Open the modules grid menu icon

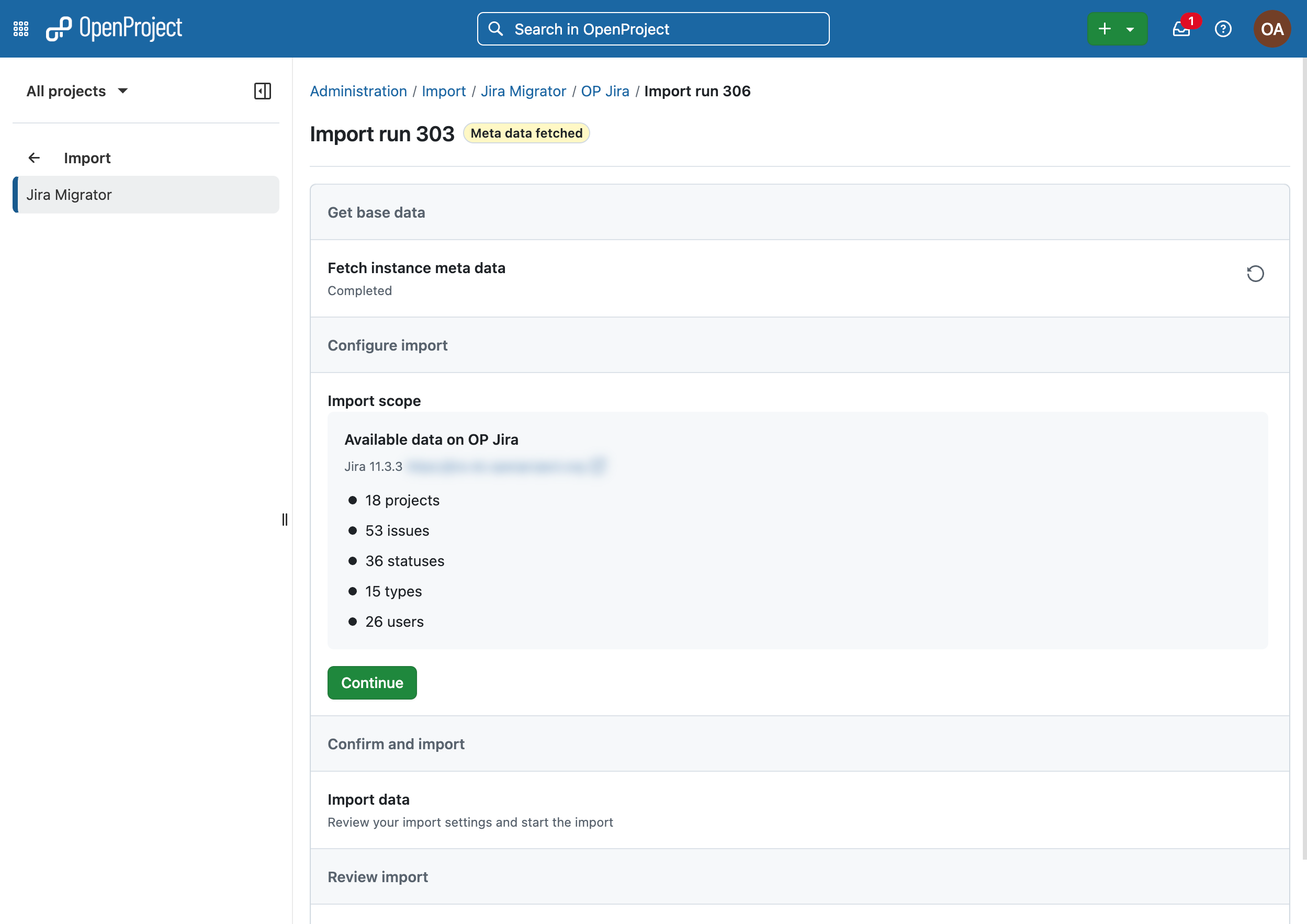click(21, 29)
